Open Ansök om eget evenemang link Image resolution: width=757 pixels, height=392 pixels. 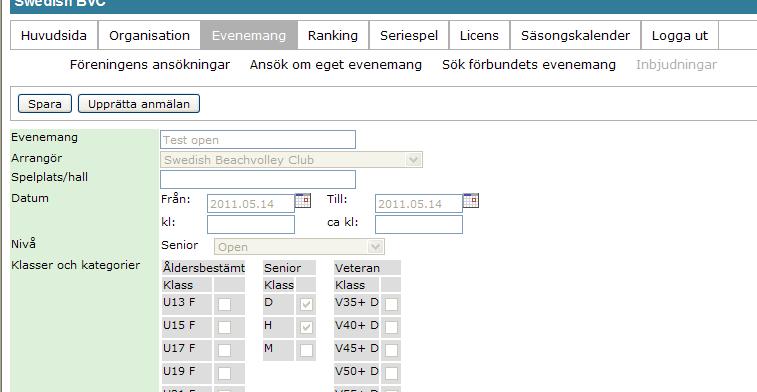(x=336, y=65)
